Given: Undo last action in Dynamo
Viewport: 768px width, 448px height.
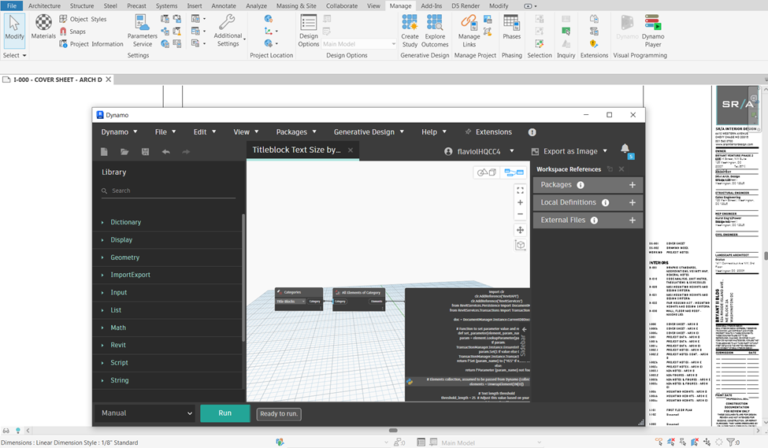Looking at the screenshot, I should (166, 152).
